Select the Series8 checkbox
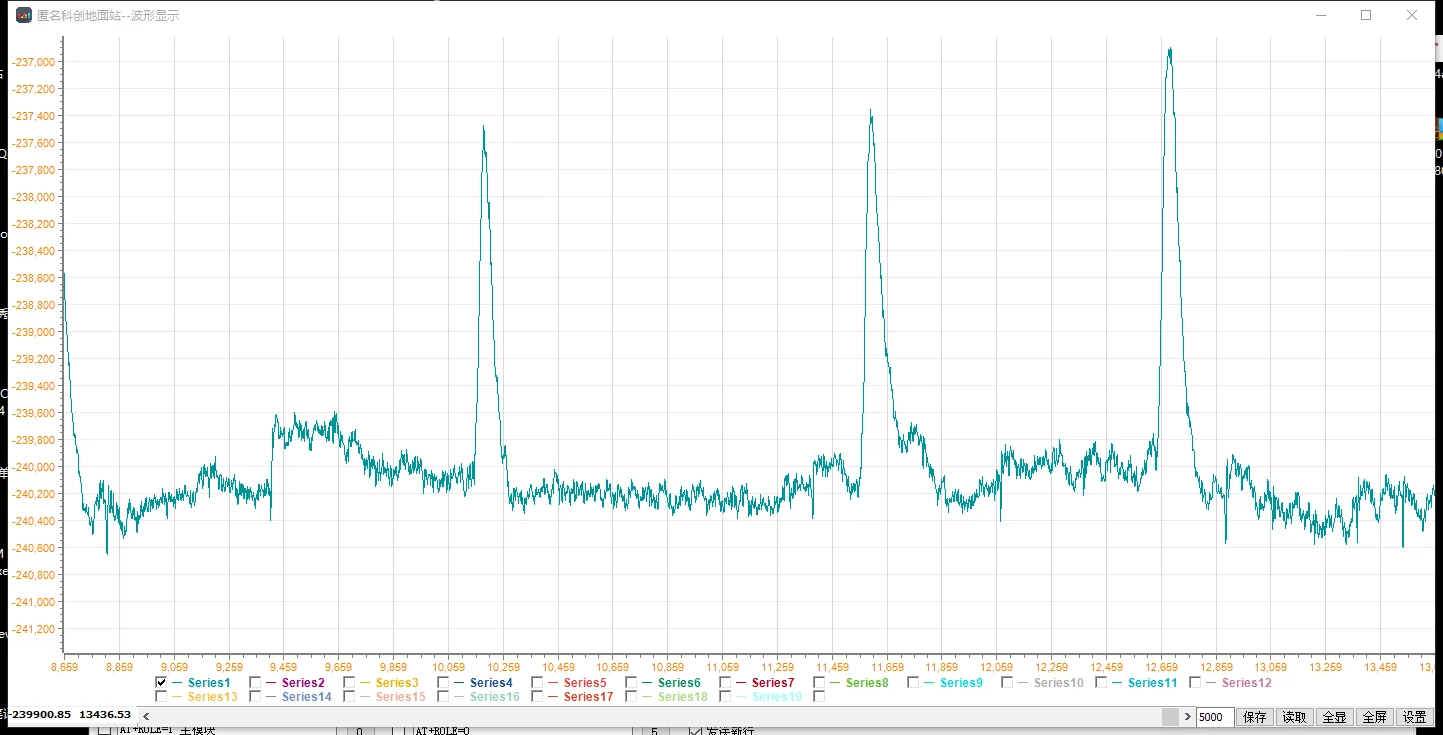 click(x=820, y=683)
